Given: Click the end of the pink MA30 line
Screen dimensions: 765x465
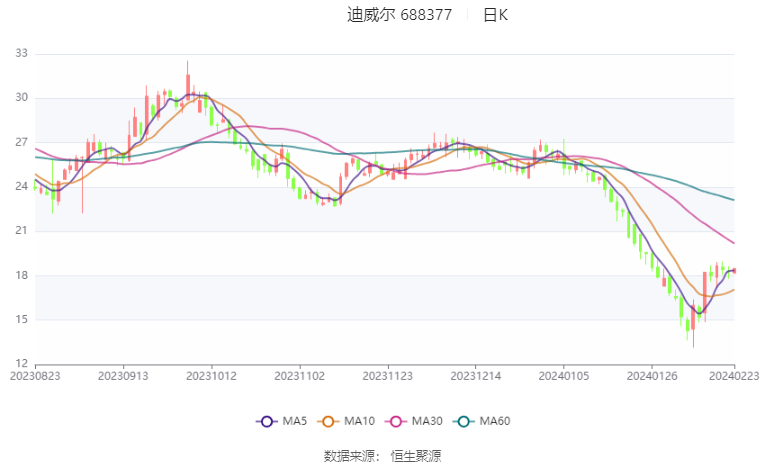Looking at the screenshot, I should click(733, 243).
